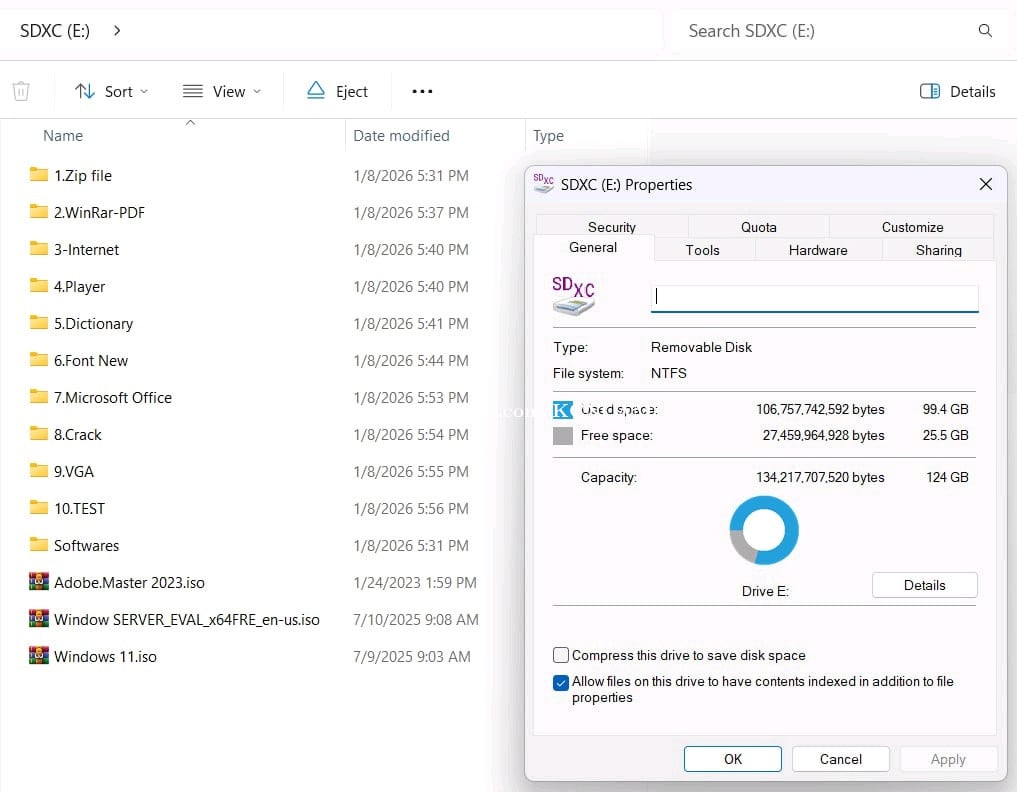Click the search magnifier icon
The width and height of the screenshot is (1017, 792).
pyautogui.click(x=985, y=31)
